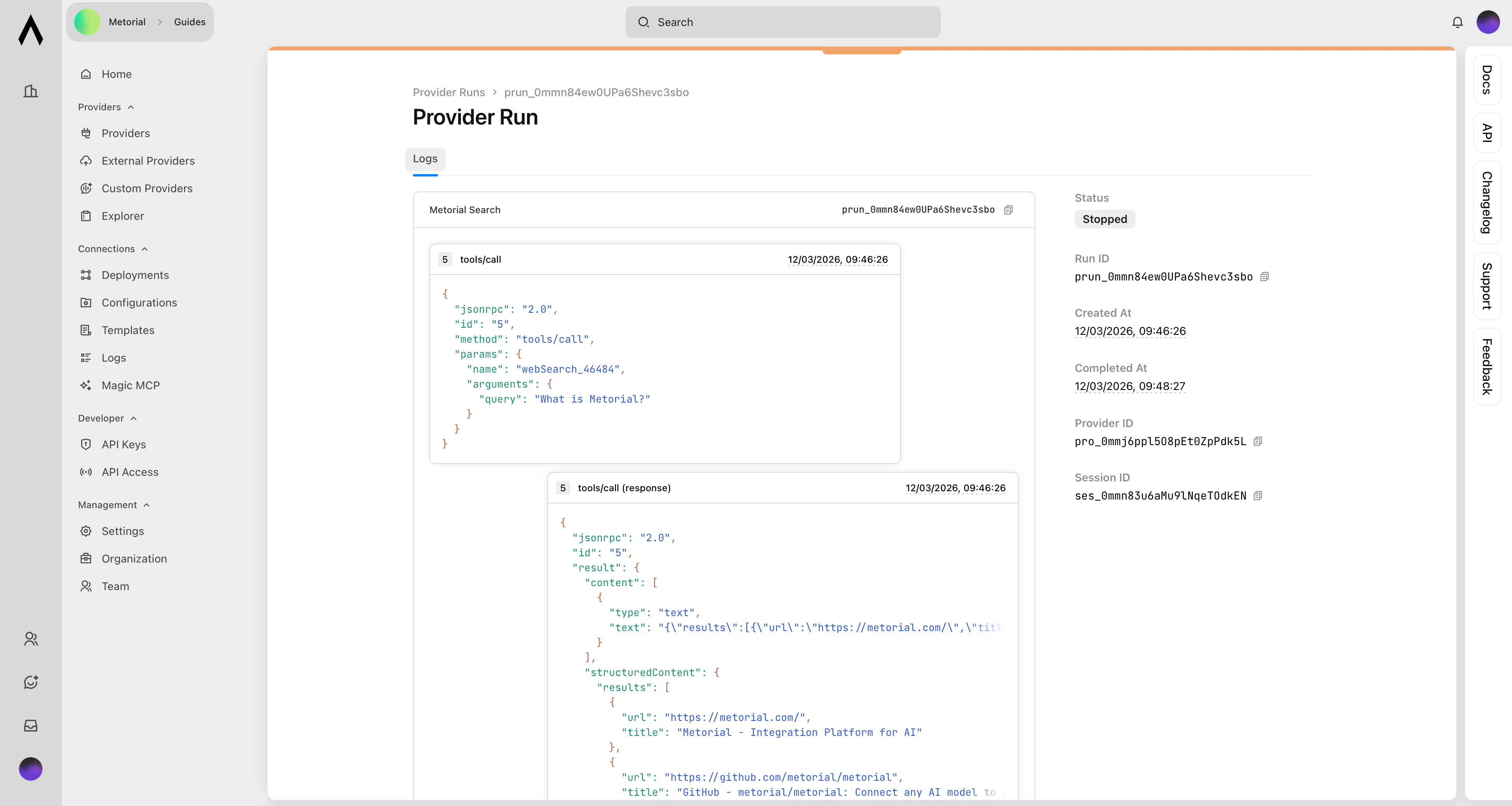This screenshot has height=806, width=1512.
Task: Select the Logs tab
Action: [425, 159]
